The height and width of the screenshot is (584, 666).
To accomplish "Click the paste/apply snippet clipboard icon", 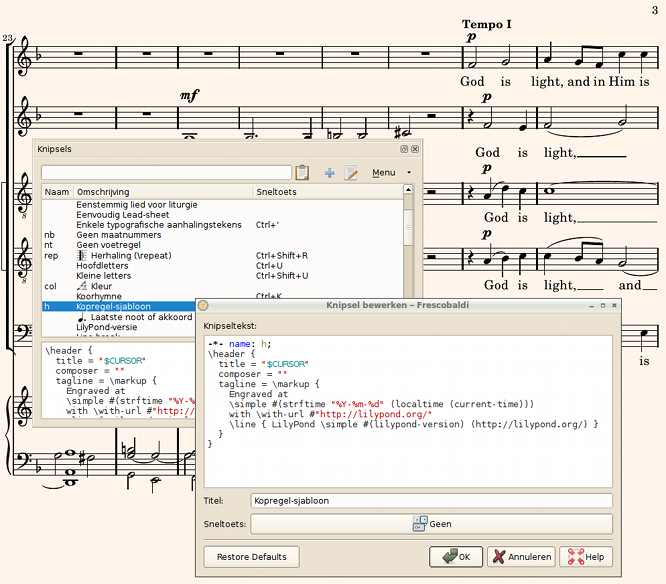I will (x=303, y=173).
